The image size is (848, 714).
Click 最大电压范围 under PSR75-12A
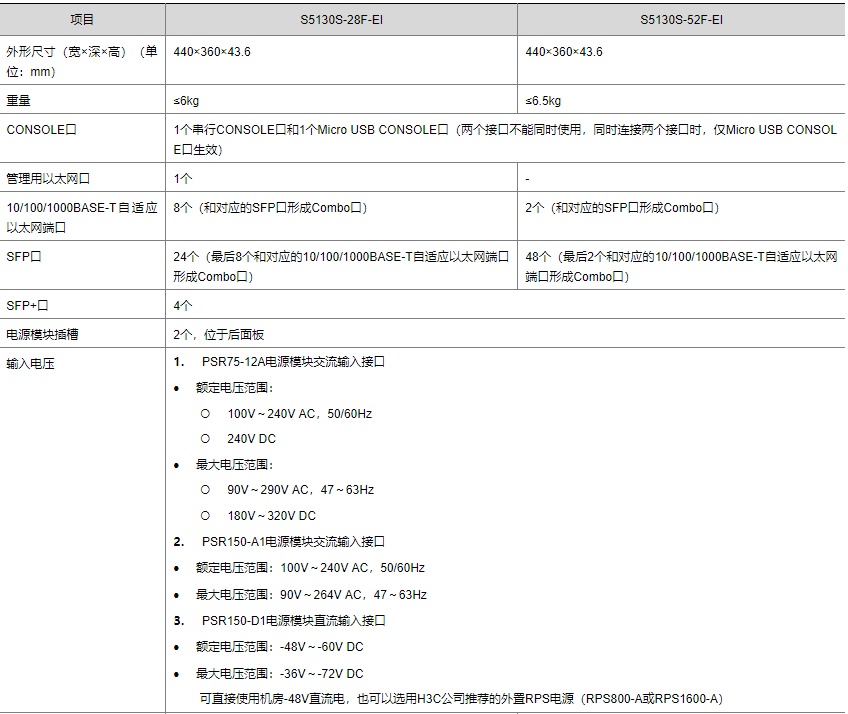pyautogui.click(x=235, y=465)
